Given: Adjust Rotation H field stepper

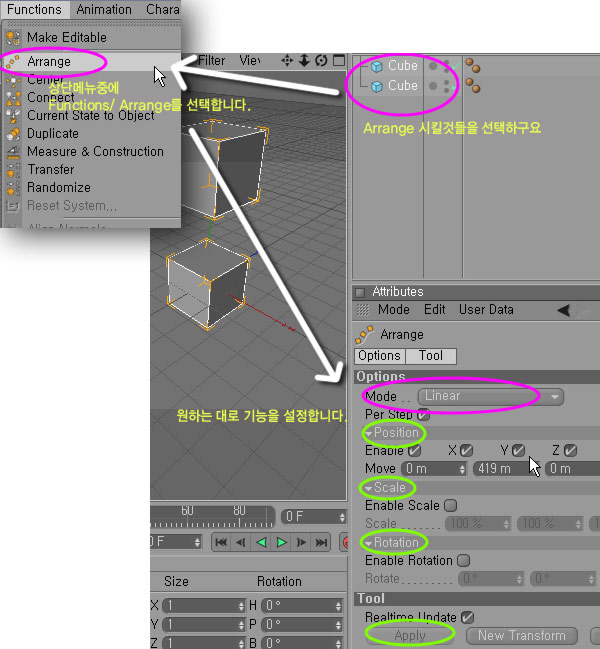Looking at the screenshot, I should [338, 606].
